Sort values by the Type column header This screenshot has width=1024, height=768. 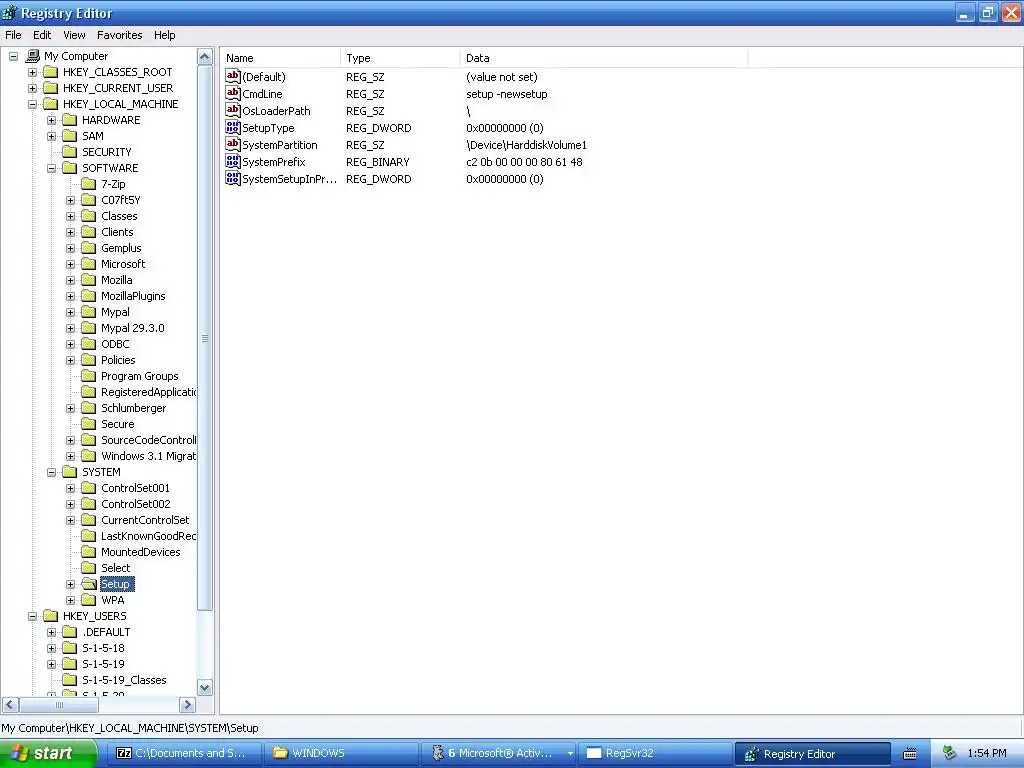point(400,58)
